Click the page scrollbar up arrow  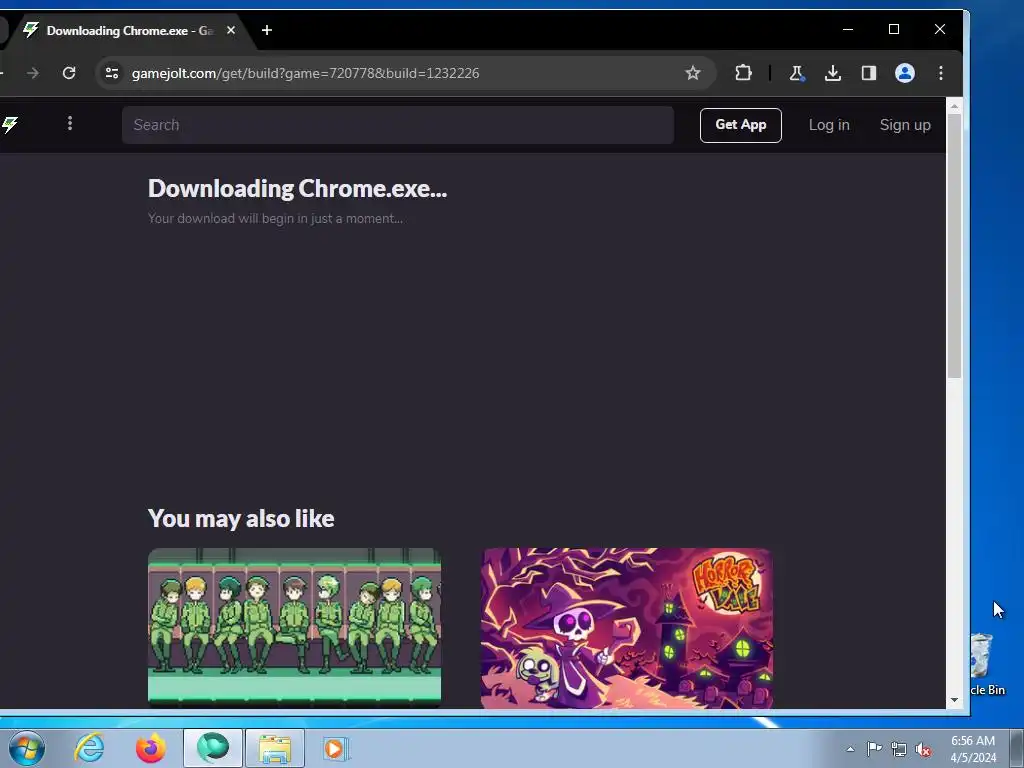tap(954, 106)
